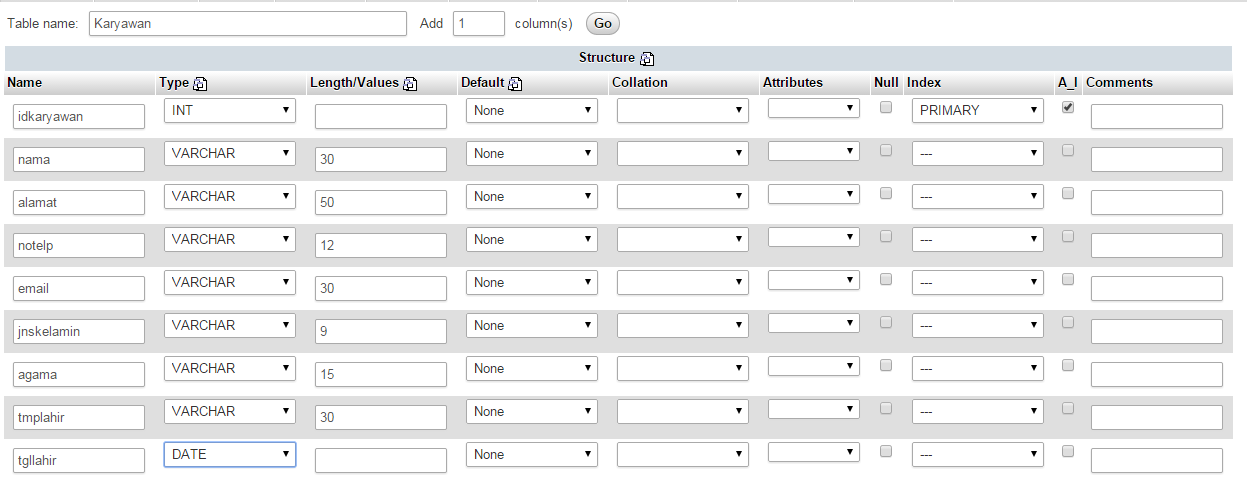Open the Collation dropdown for notelp
The width and height of the screenshot is (1247, 490).
tap(683, 239)
